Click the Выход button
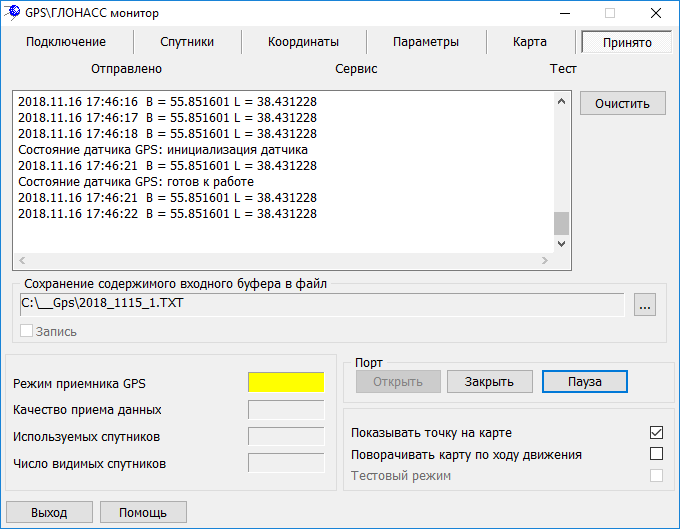 49,512
